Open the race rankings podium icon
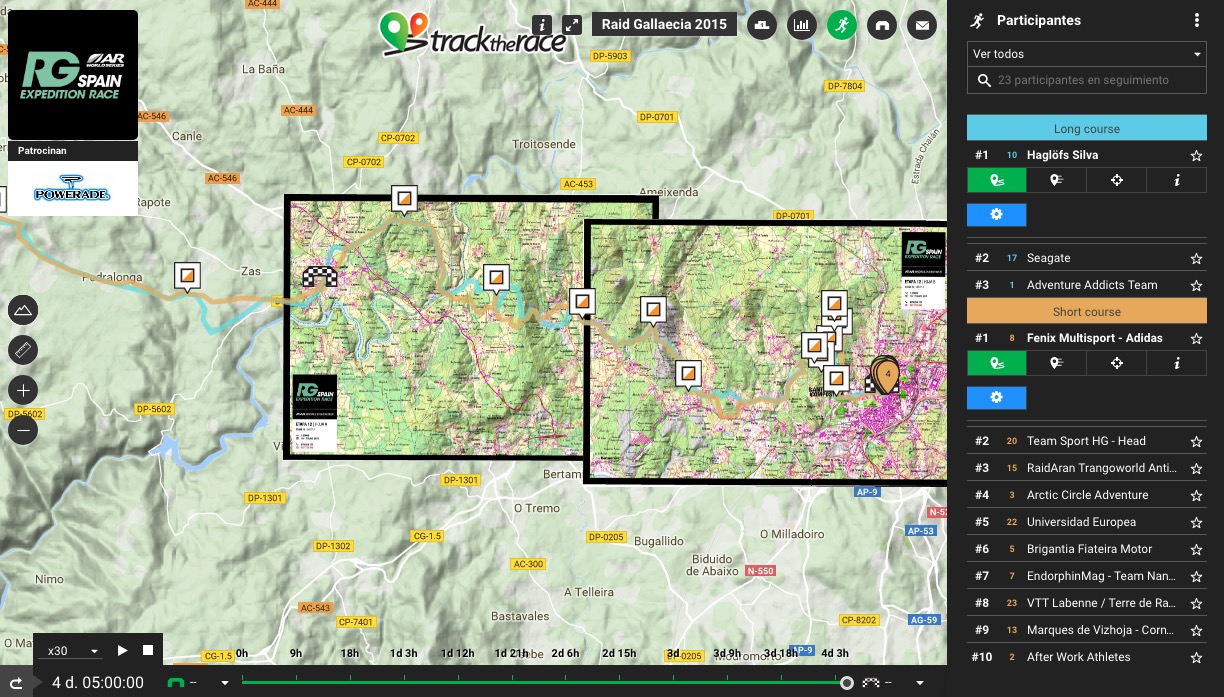1224x697 pixels. click(762, 25)
